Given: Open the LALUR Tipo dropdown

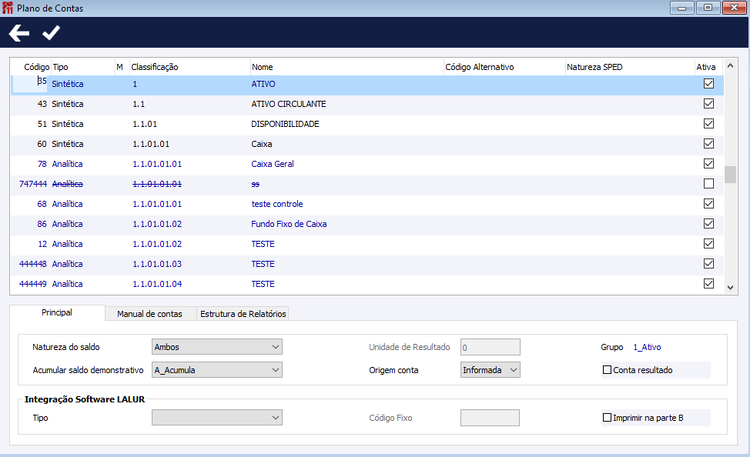Looking at the screenshot, I should pyautogui.click(x=217, y=418).
